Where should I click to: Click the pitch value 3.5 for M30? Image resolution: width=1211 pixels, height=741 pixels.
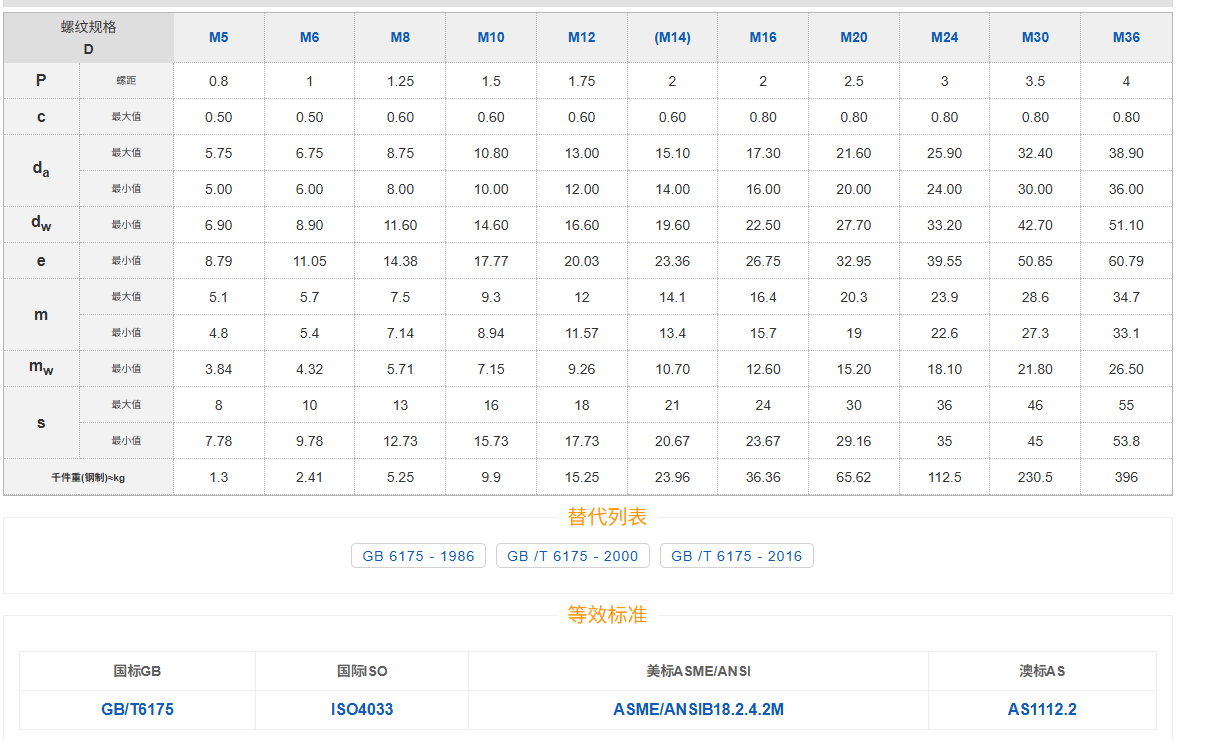1035,81
